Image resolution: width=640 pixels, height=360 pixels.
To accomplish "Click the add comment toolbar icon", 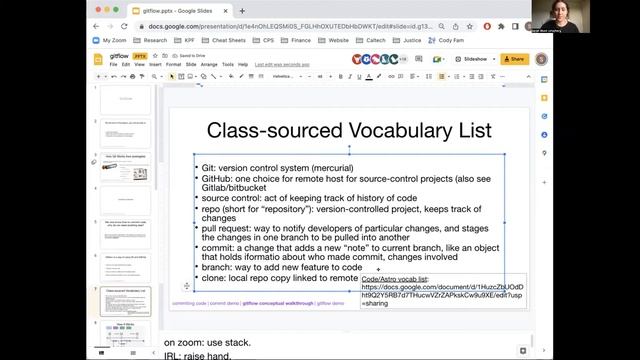I will point(401,76).
